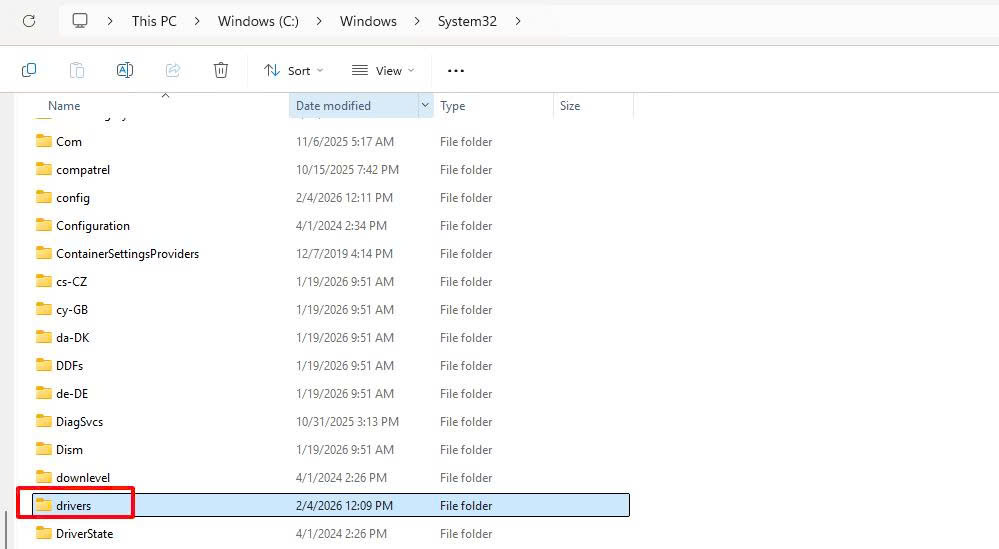Select the DriverState folder
This screenshot has height=549, width=999.
point(331,534)
